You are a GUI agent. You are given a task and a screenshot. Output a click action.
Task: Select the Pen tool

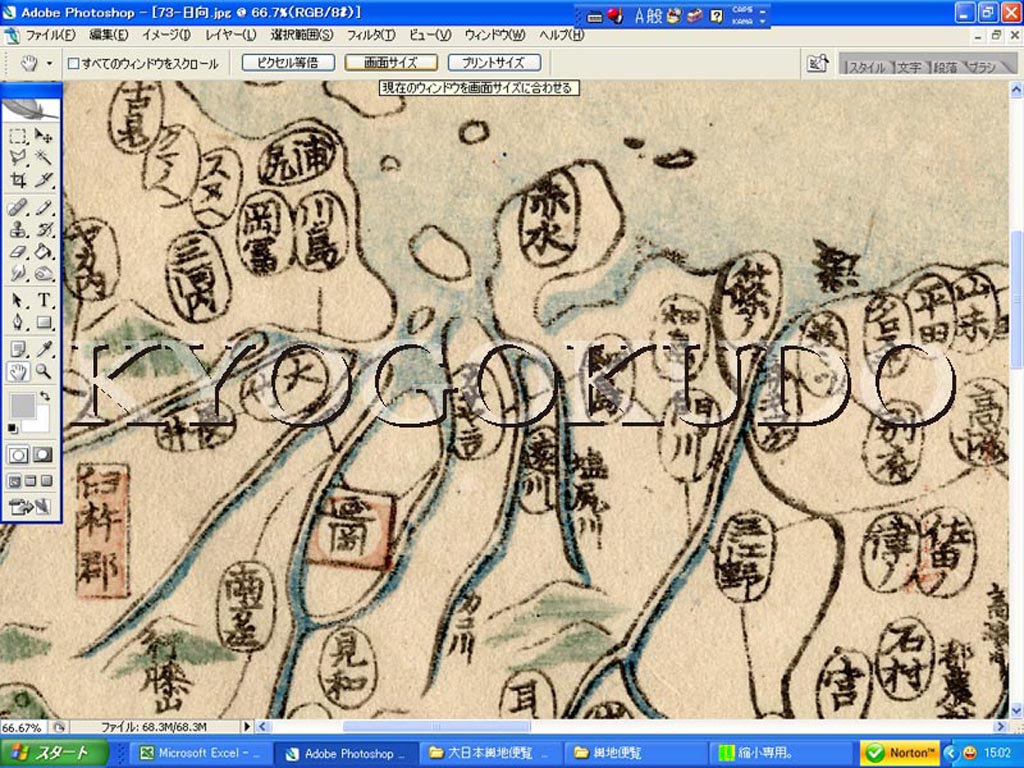point(18,322)
